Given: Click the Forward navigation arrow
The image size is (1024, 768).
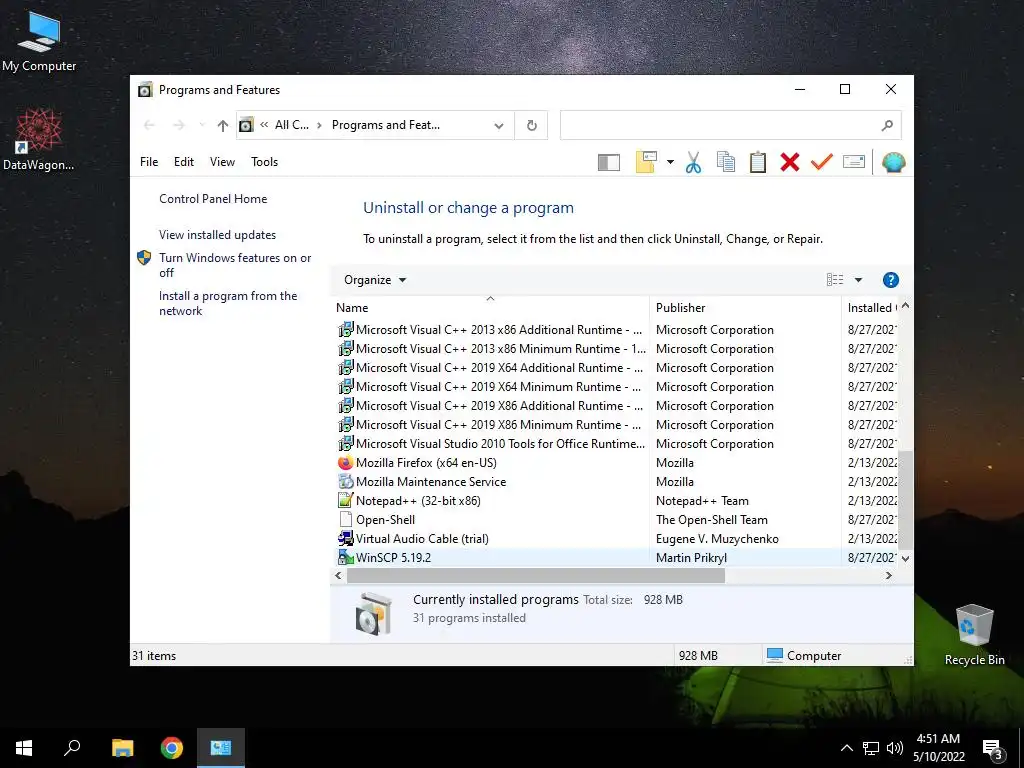Looking at the screenshot, I should click(178, 125).
